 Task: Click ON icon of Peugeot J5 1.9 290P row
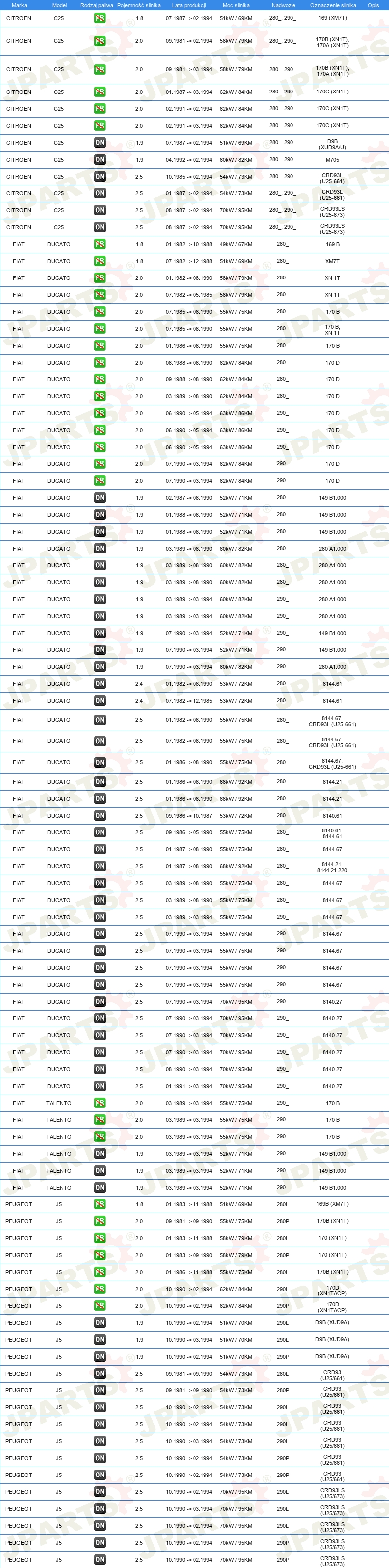(x=100, y=1357)
